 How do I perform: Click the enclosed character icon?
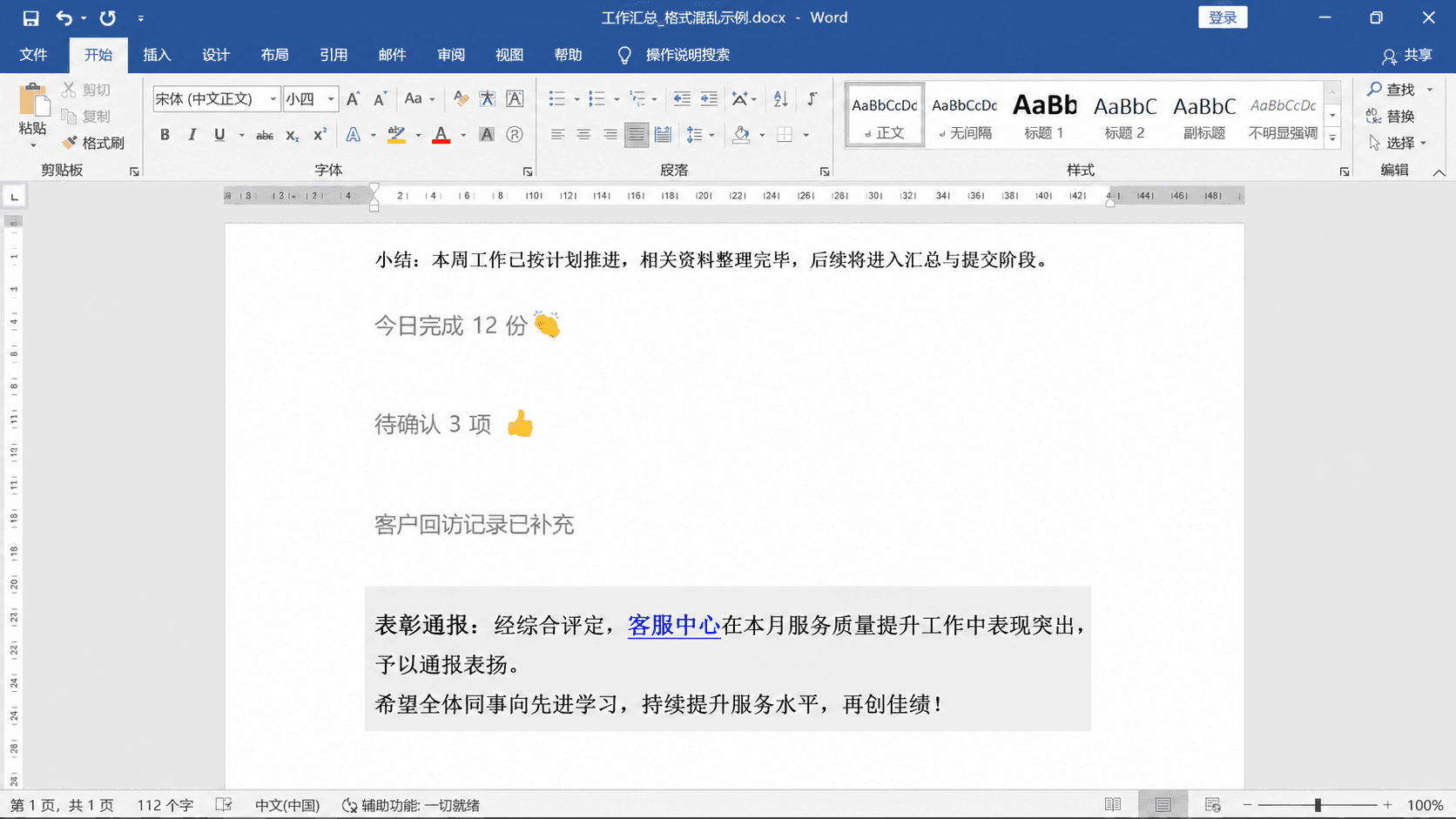coord(515,134)
